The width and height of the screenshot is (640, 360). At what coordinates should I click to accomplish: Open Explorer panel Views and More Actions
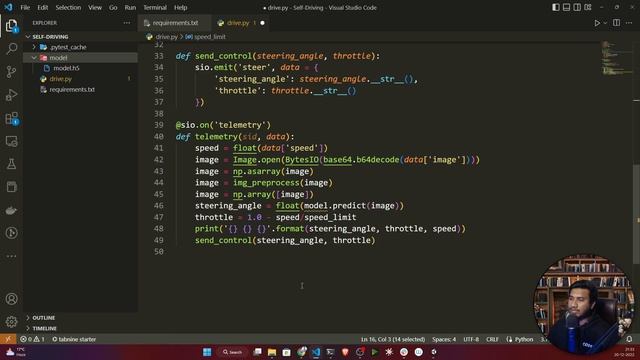(127, 23)
